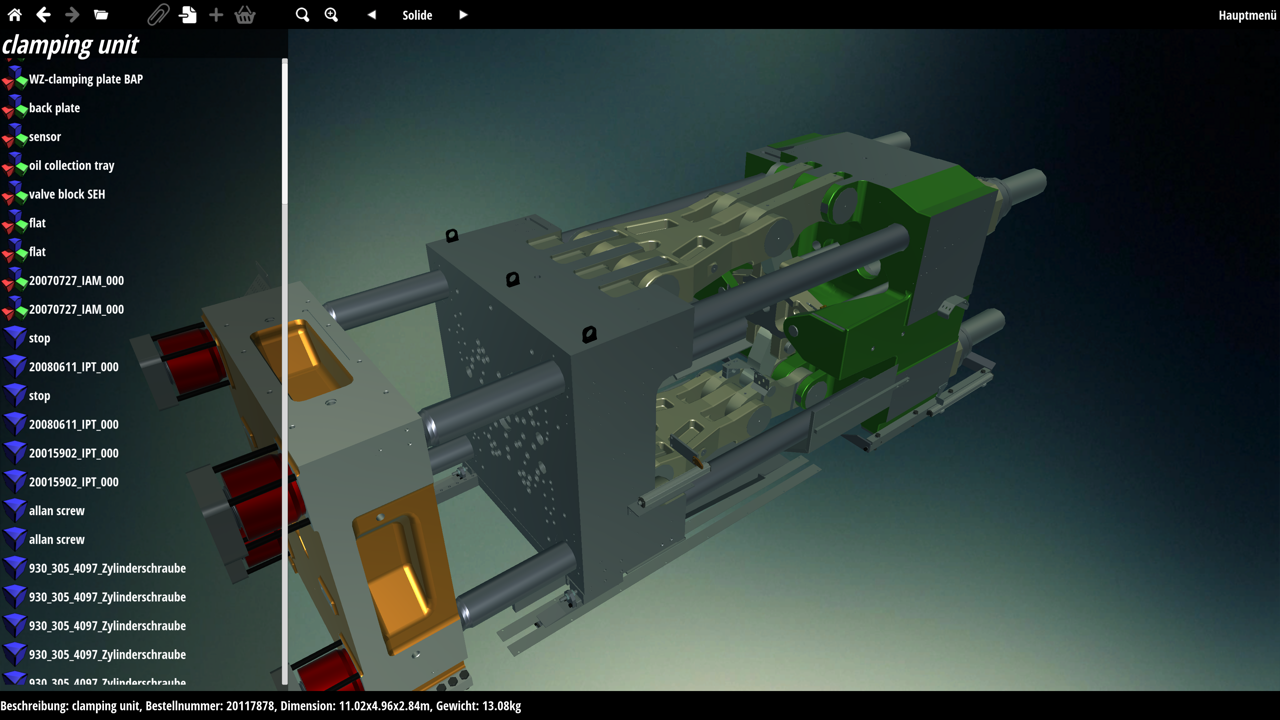Select the sensor assembly row
The image size is (1280, 720).
click(142, 137)
